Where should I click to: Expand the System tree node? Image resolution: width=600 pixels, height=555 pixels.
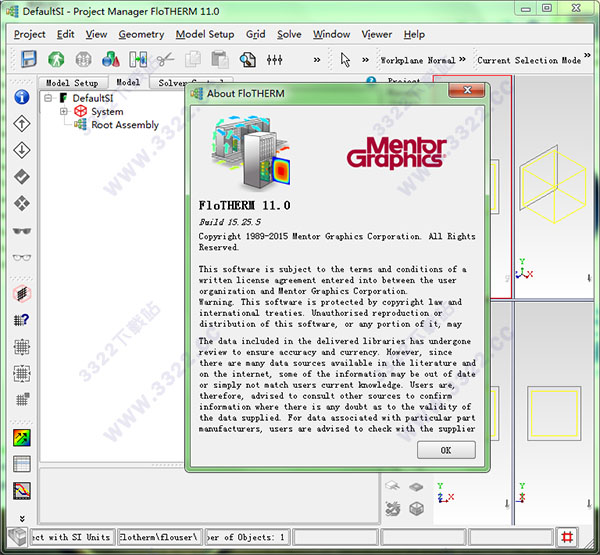tap(64, 111)
